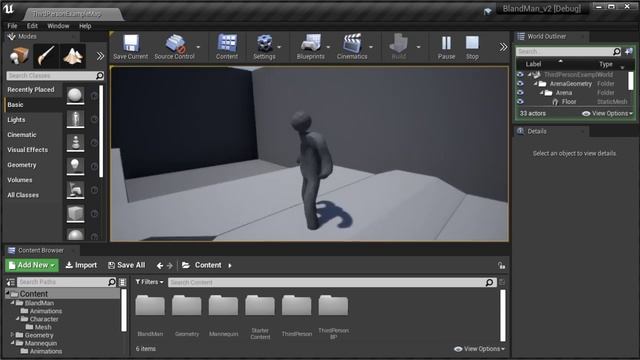This screenshot has height=360, width=640.
Task: Pick the cube actor thumbnail
Action: tap(75, 213)
